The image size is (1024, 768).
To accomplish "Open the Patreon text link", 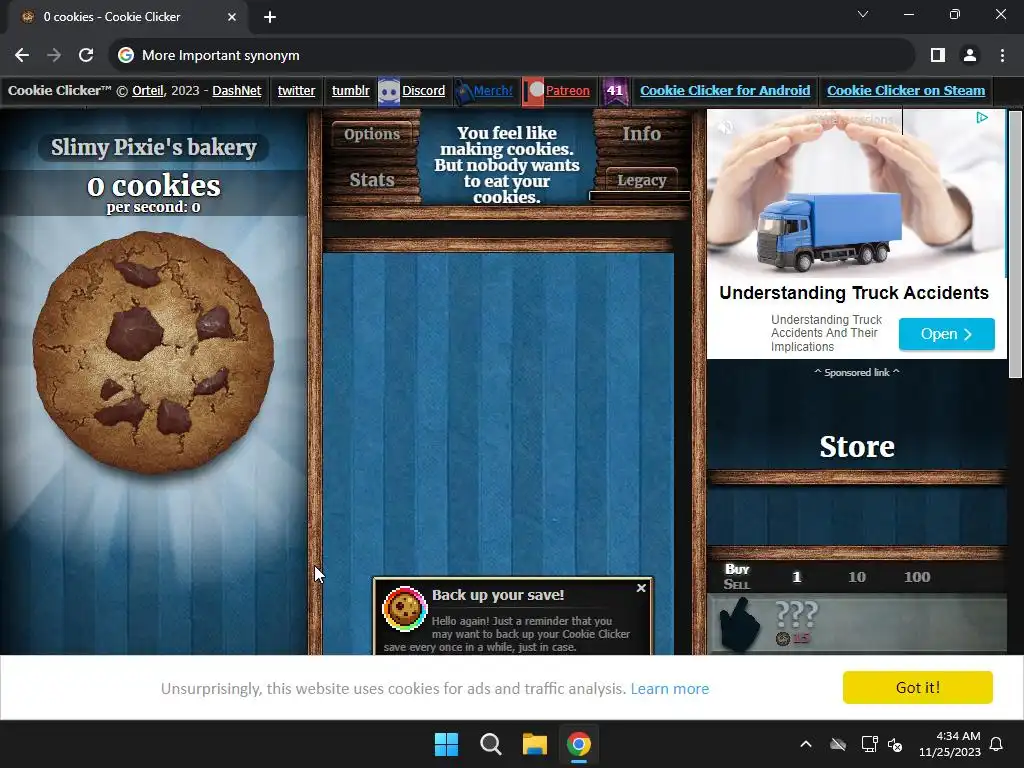I will click(x=568, y=91).
